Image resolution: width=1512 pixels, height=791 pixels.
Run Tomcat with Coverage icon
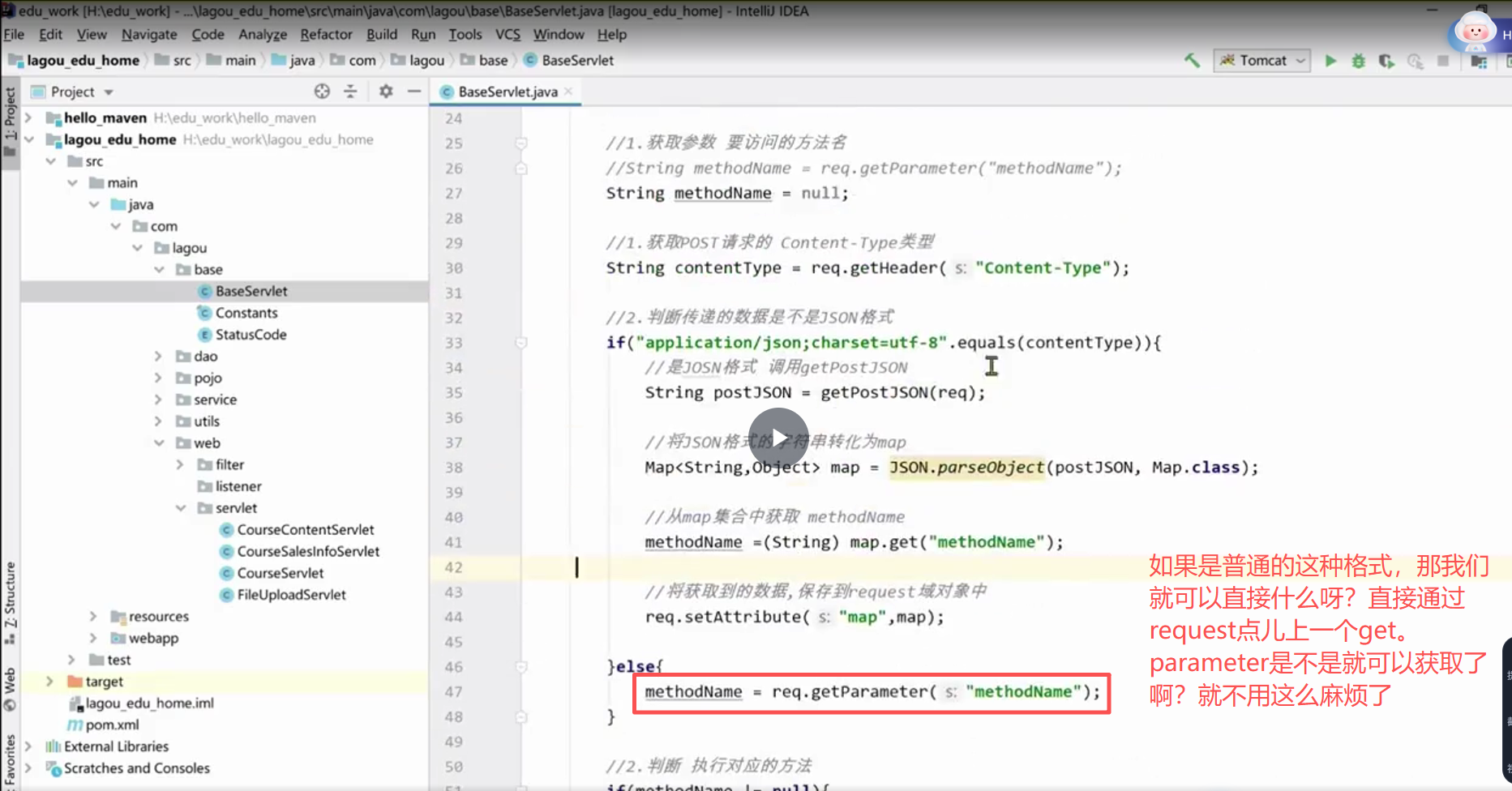1387,61
